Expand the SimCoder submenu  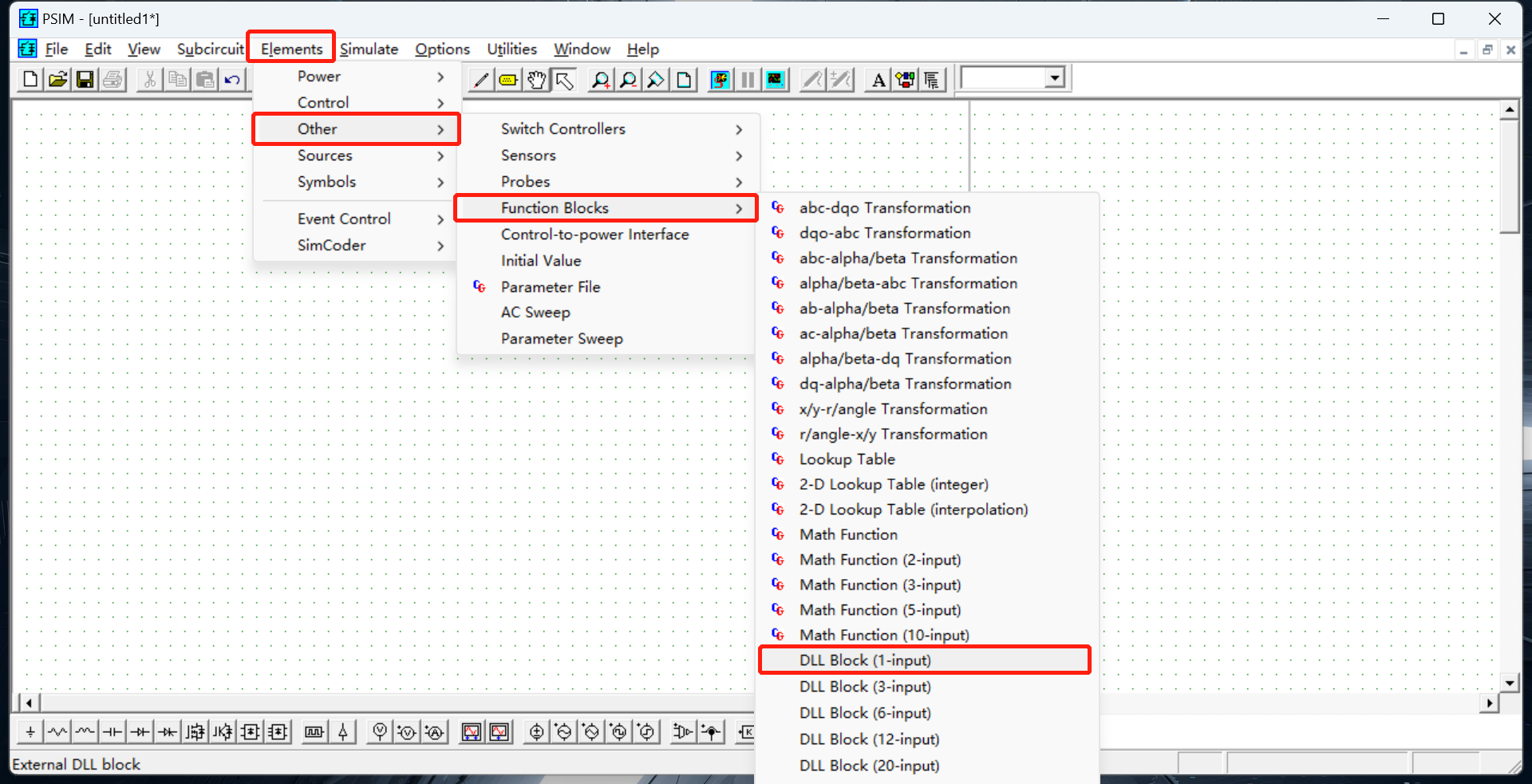point(356,245)
